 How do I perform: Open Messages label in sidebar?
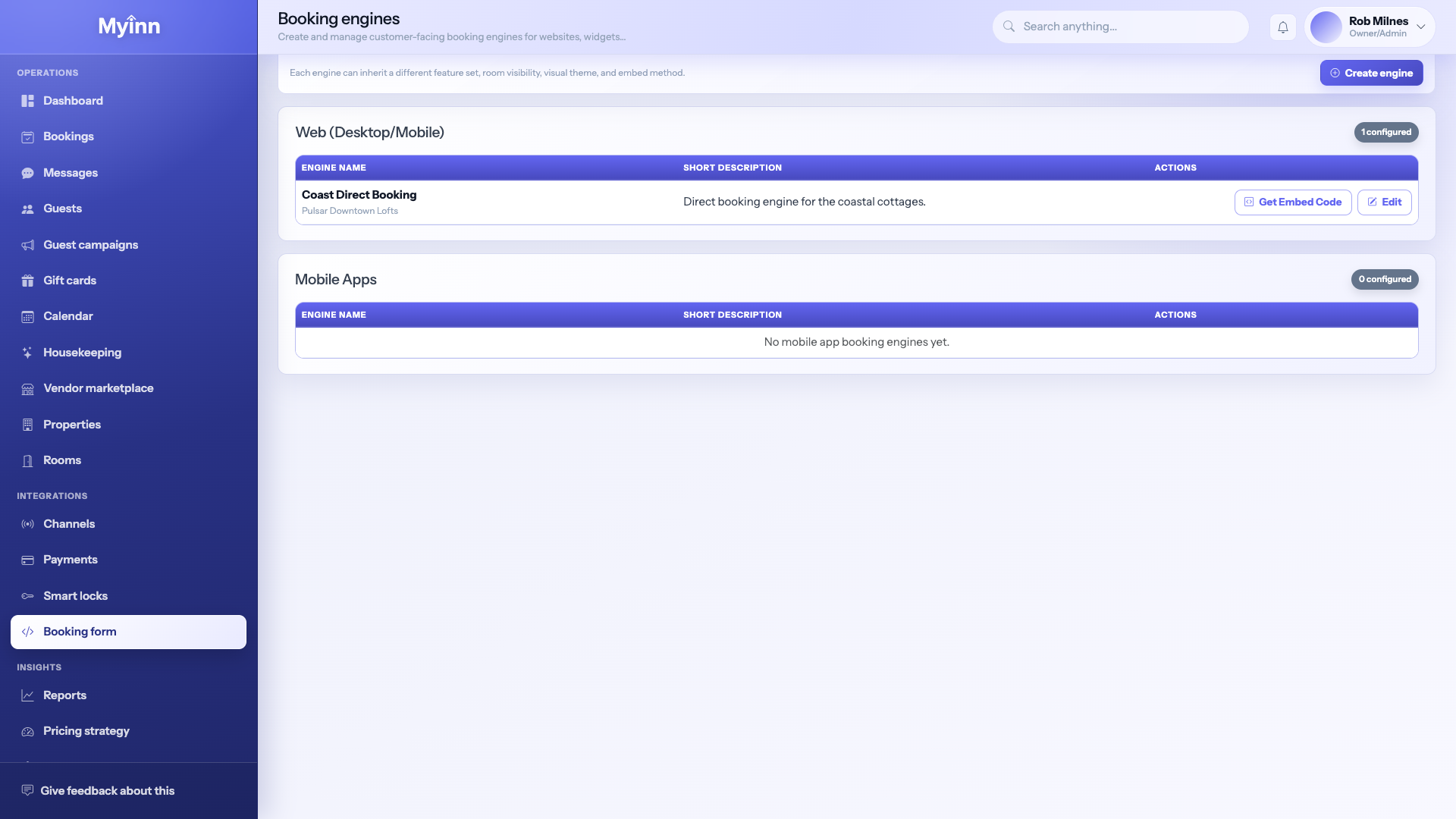pos(71,173)
